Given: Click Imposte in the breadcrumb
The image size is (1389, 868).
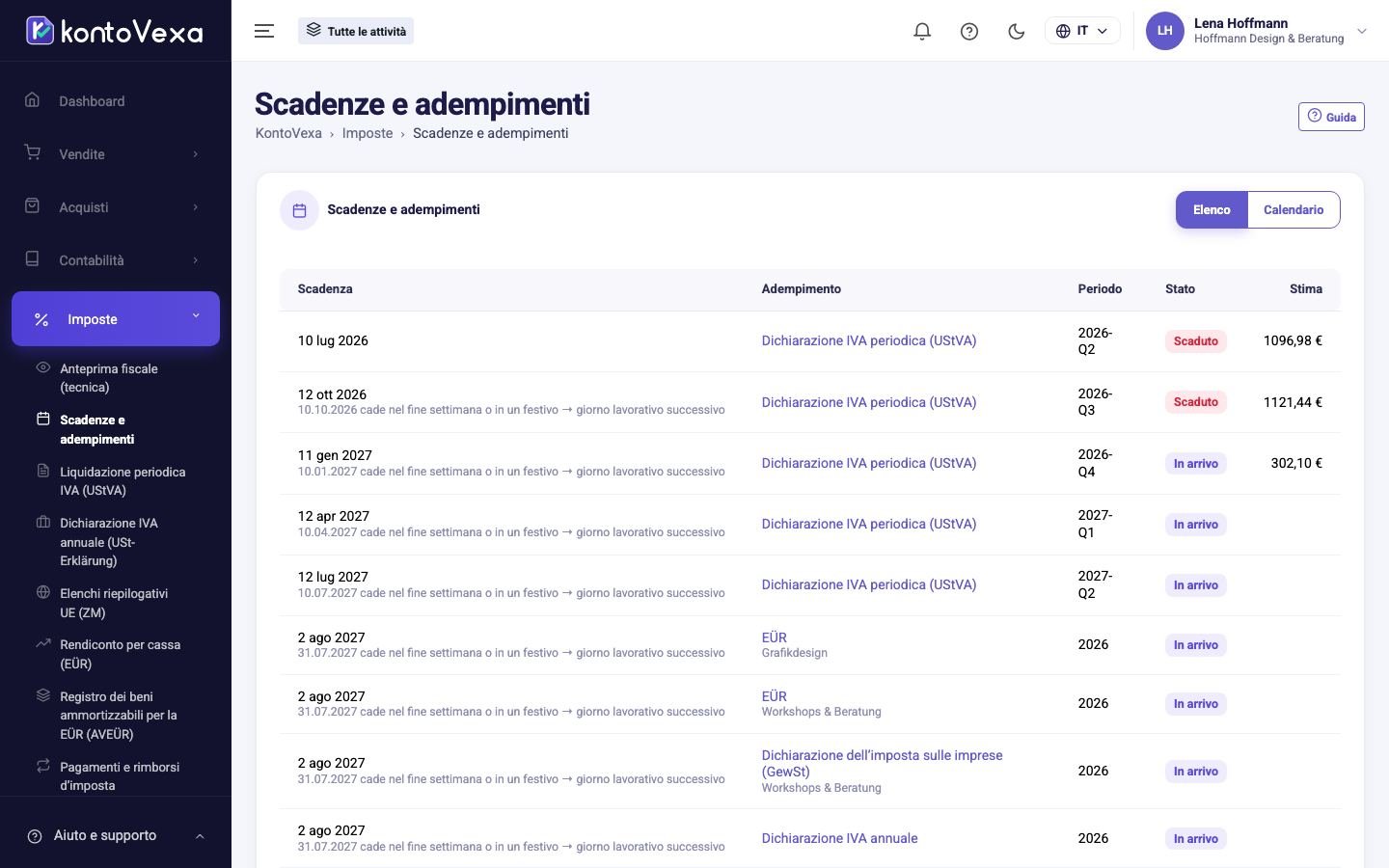Looking at the screenshot, I should [368, 133].
